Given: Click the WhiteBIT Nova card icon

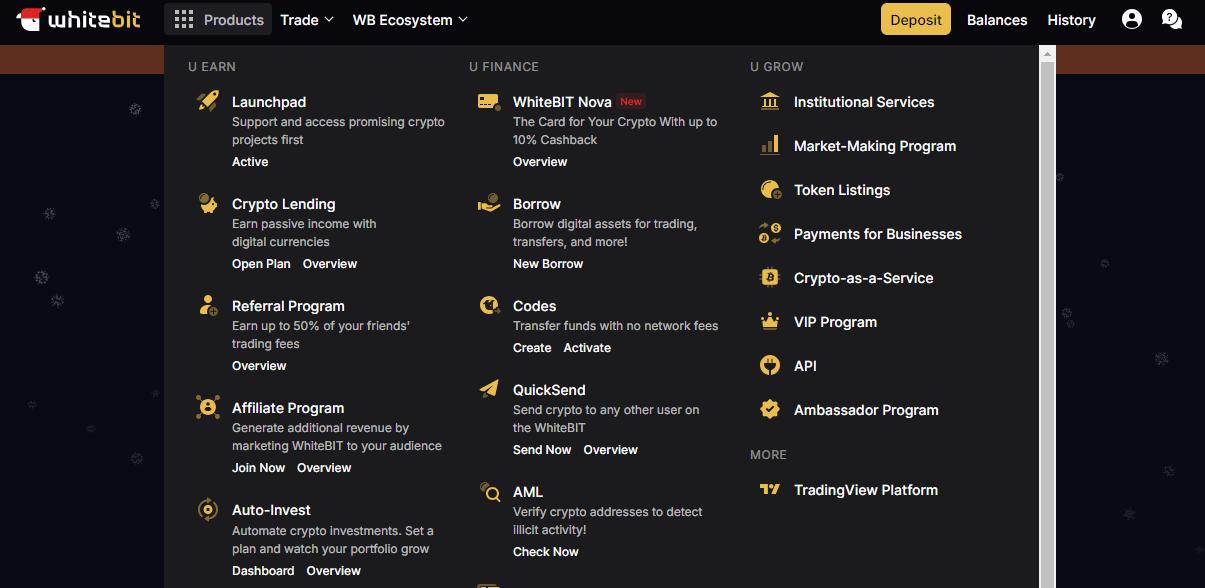Looking at the screenshot, I should 489,101.
